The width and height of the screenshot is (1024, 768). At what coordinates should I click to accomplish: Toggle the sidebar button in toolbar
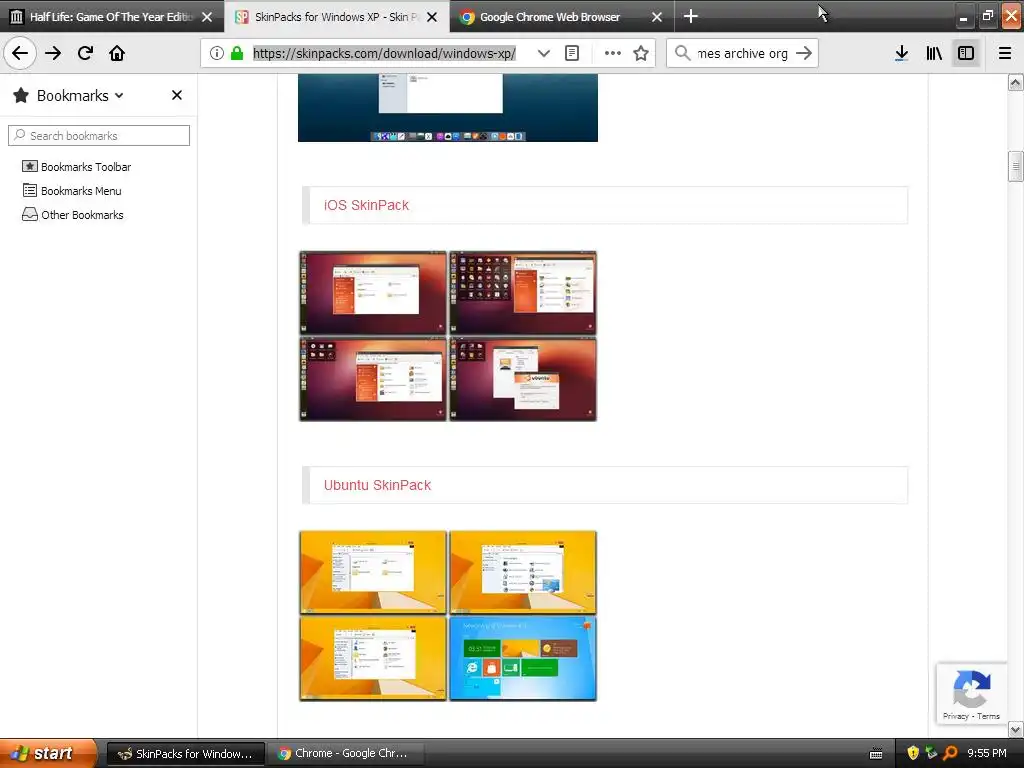pyautogui.click(x=966, y=53)
